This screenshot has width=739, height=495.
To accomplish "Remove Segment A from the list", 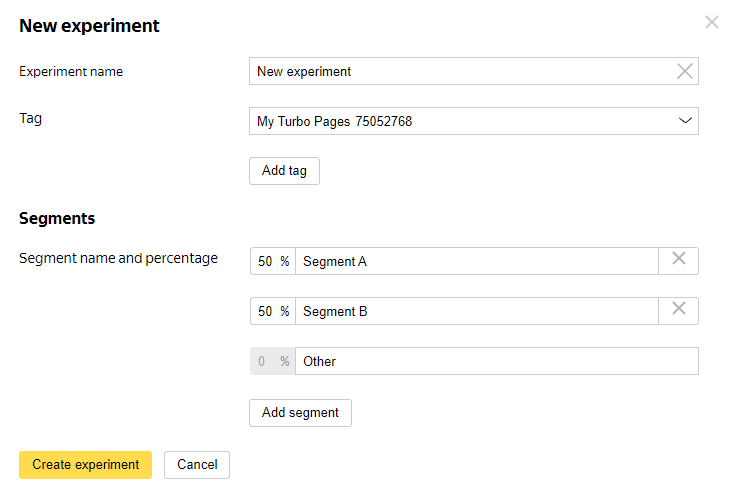I will [678, 260].
